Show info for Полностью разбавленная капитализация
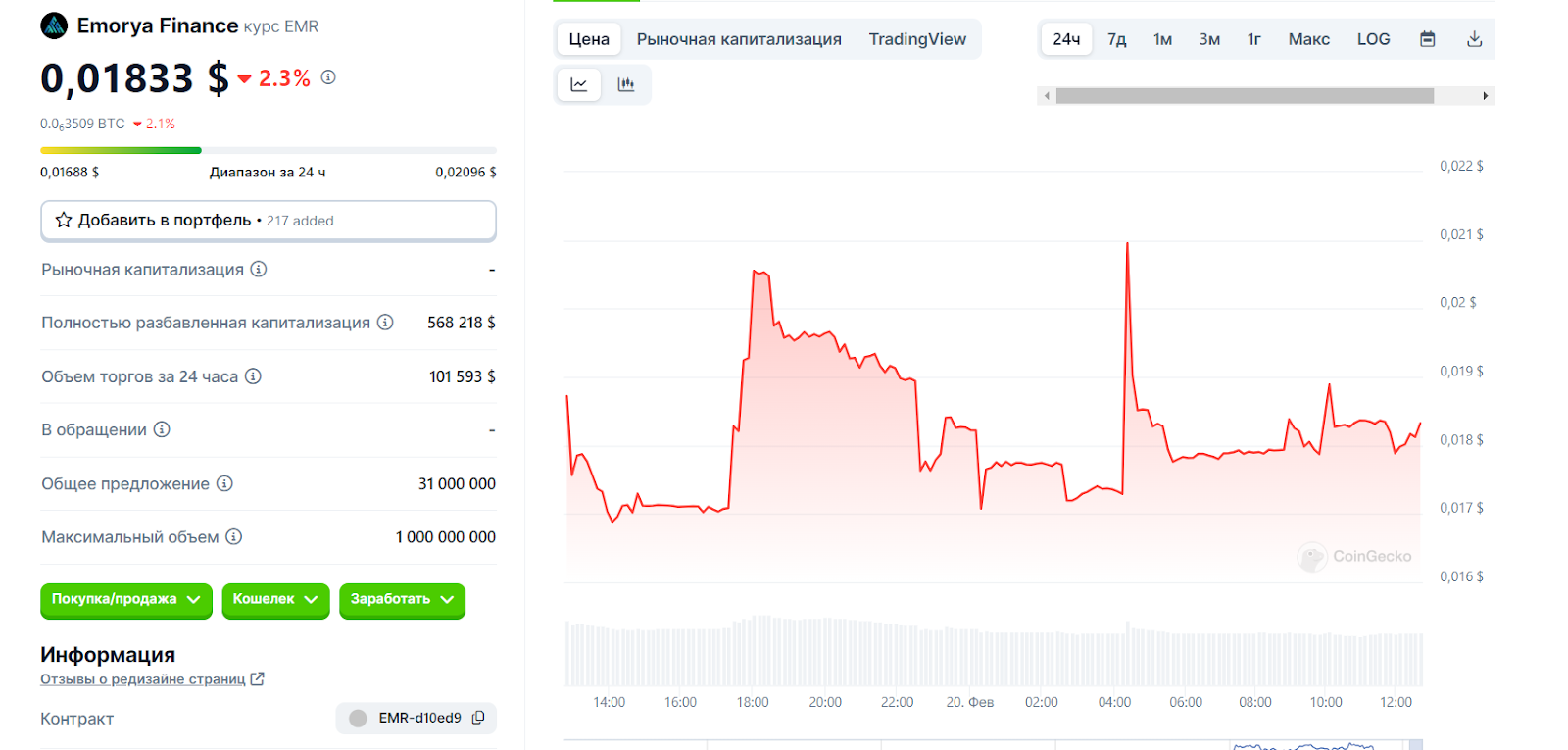The width and height of the screenshot is (1568, 750). tap(385, 322)
